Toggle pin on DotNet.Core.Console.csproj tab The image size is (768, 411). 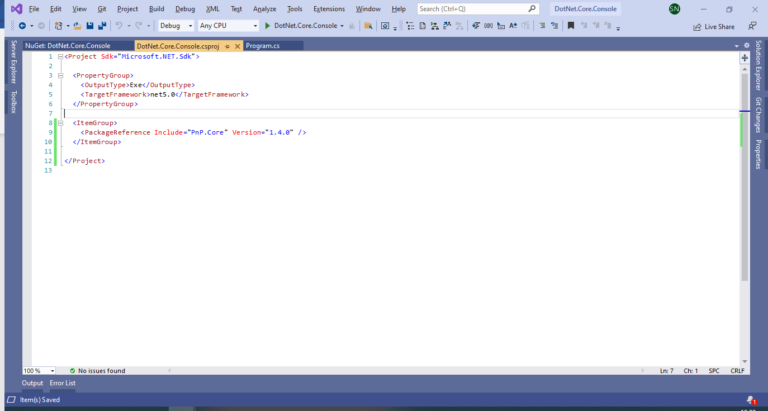point(227,46)
